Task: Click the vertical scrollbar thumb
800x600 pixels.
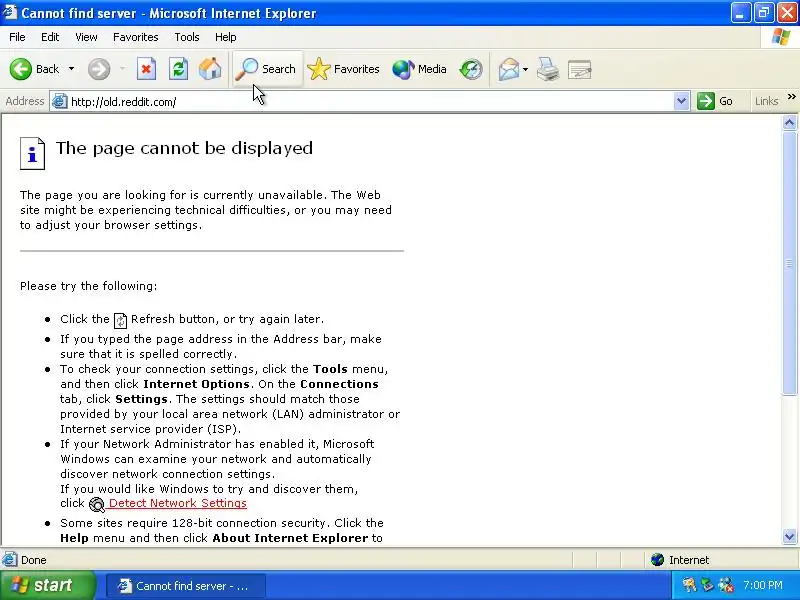Action: pyautogui.click(x=789, y=262)
